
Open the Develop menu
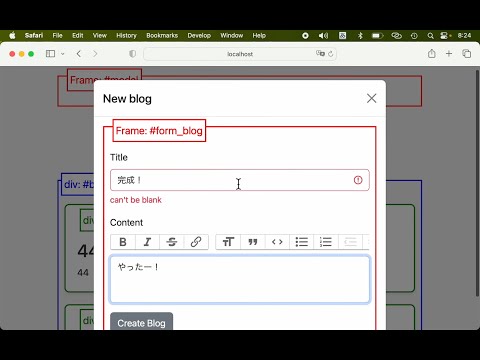(x=199, y=36)
